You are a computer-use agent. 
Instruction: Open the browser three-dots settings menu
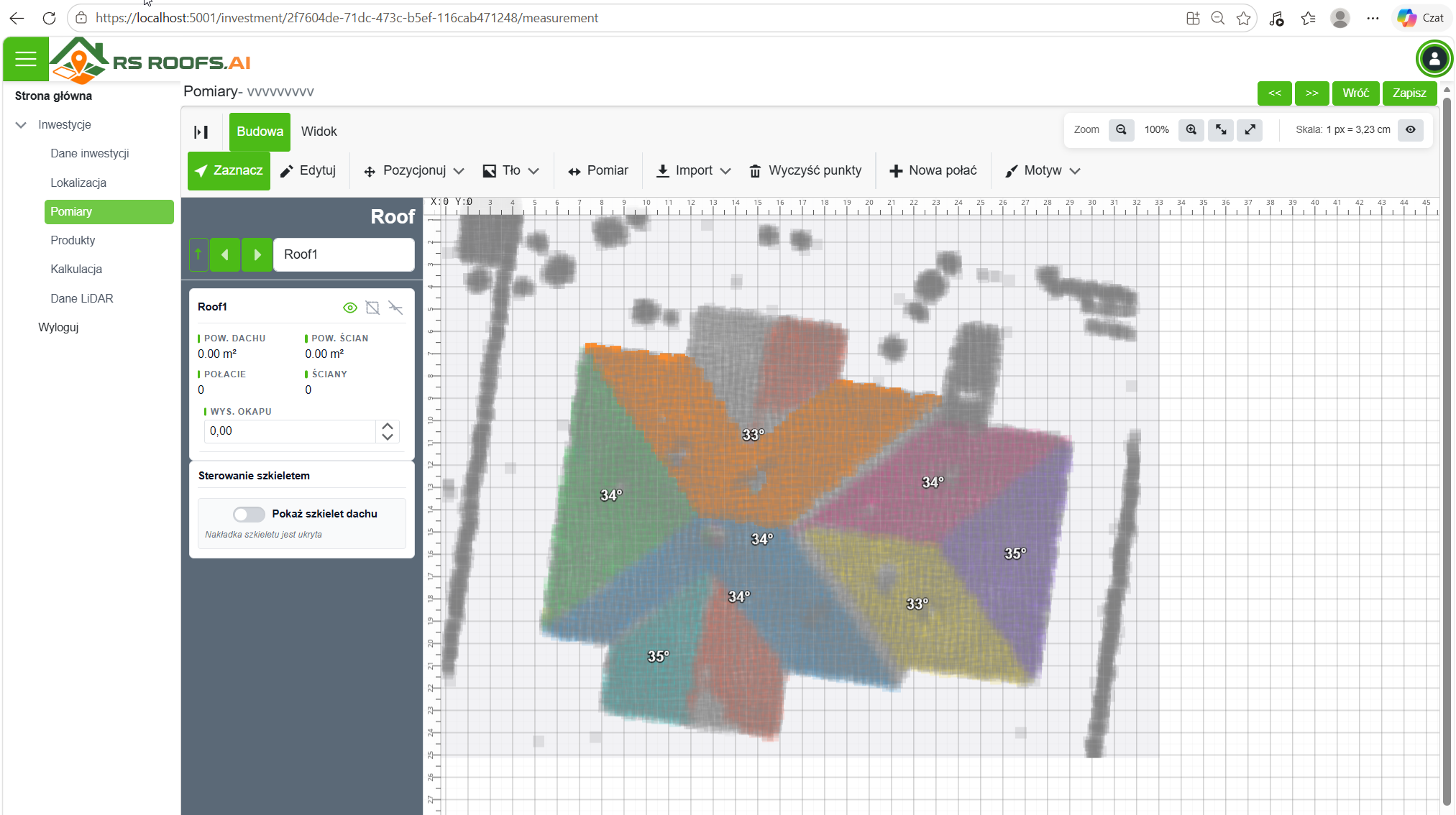[1373, 18]
